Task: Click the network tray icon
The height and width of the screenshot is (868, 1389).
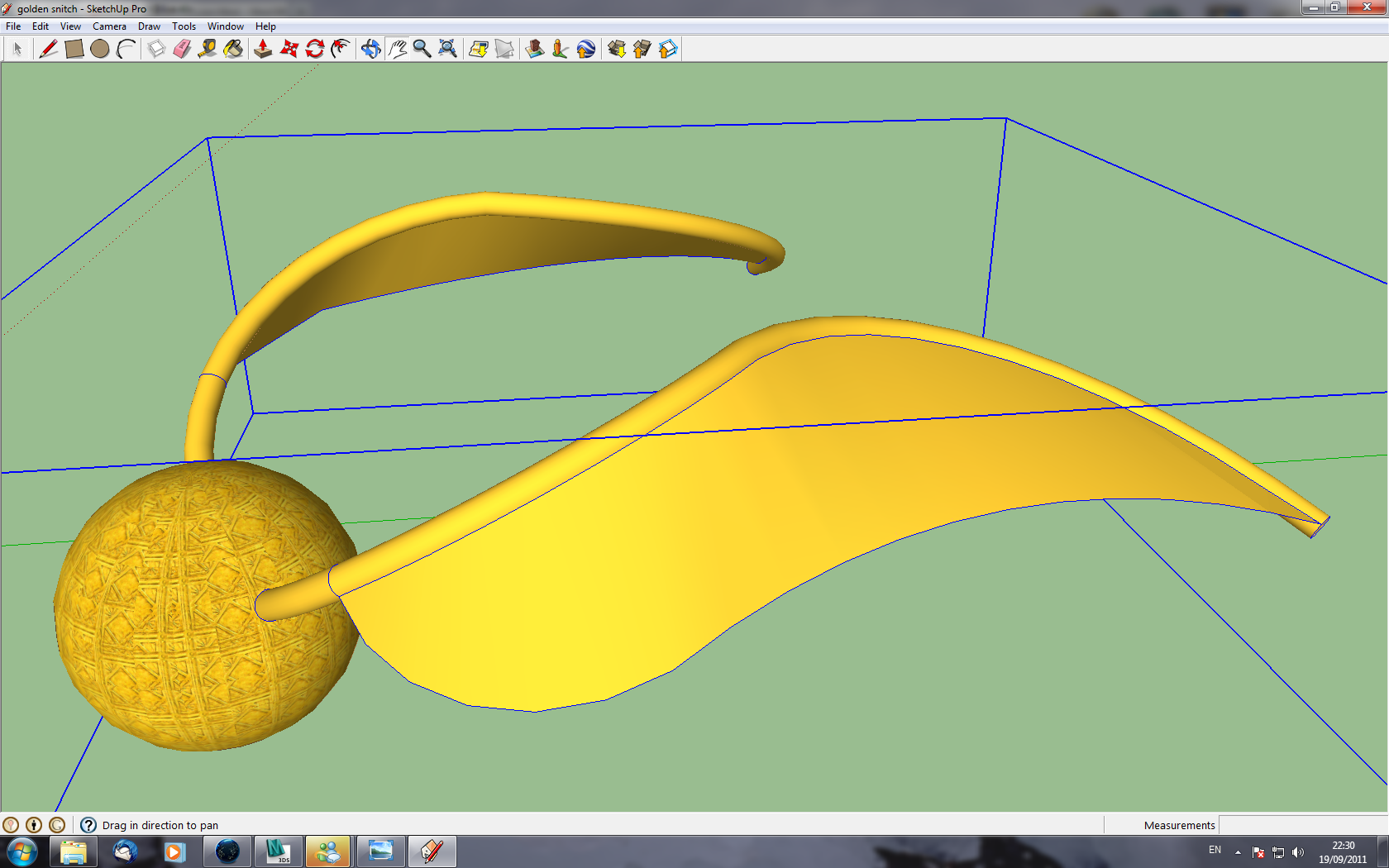Action: 1278,852
